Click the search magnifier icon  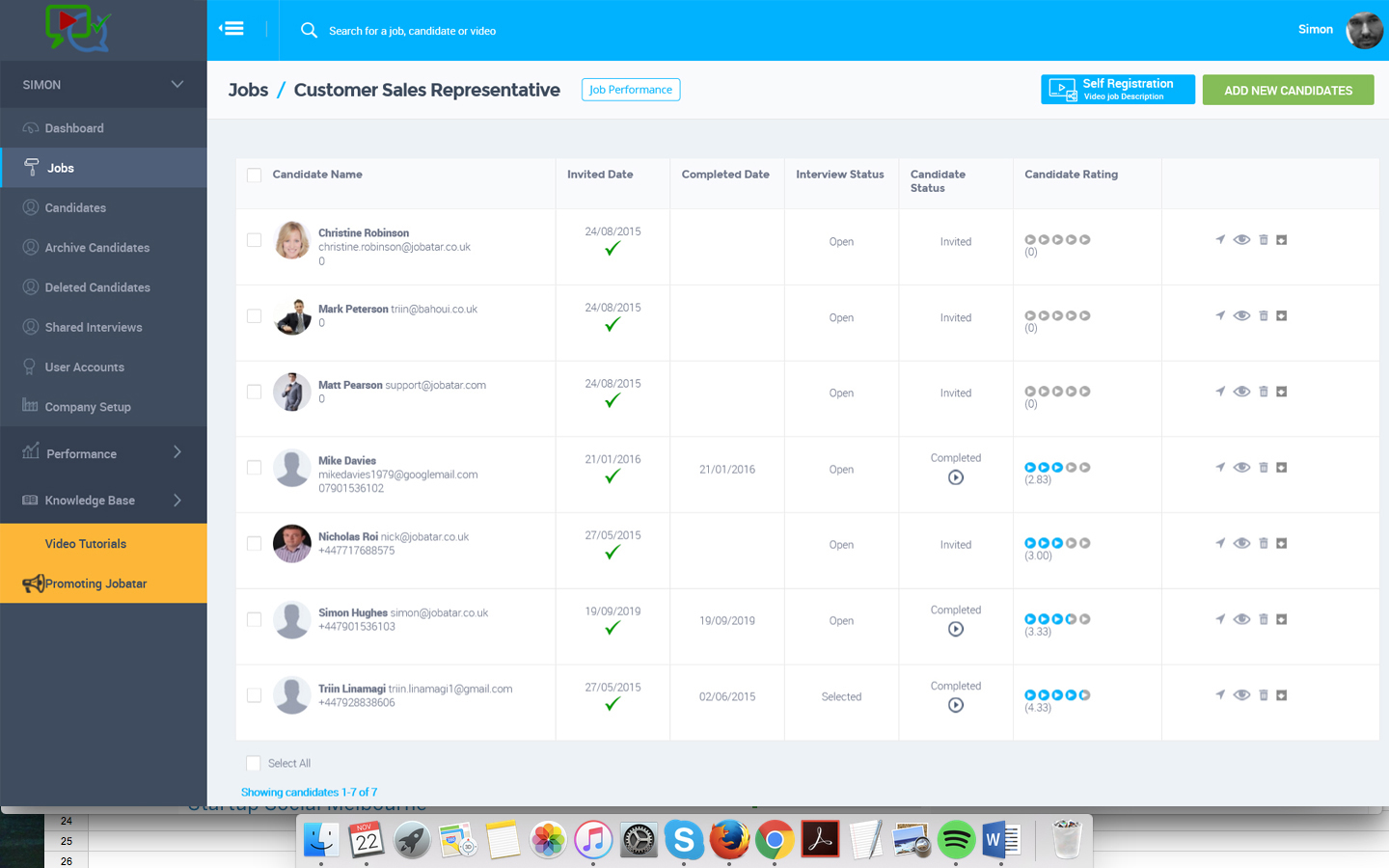pos(309,31)
